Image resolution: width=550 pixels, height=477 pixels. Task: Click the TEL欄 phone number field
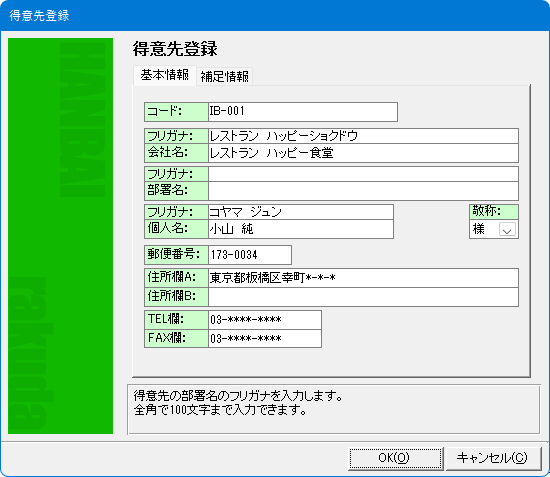(265, 320)
